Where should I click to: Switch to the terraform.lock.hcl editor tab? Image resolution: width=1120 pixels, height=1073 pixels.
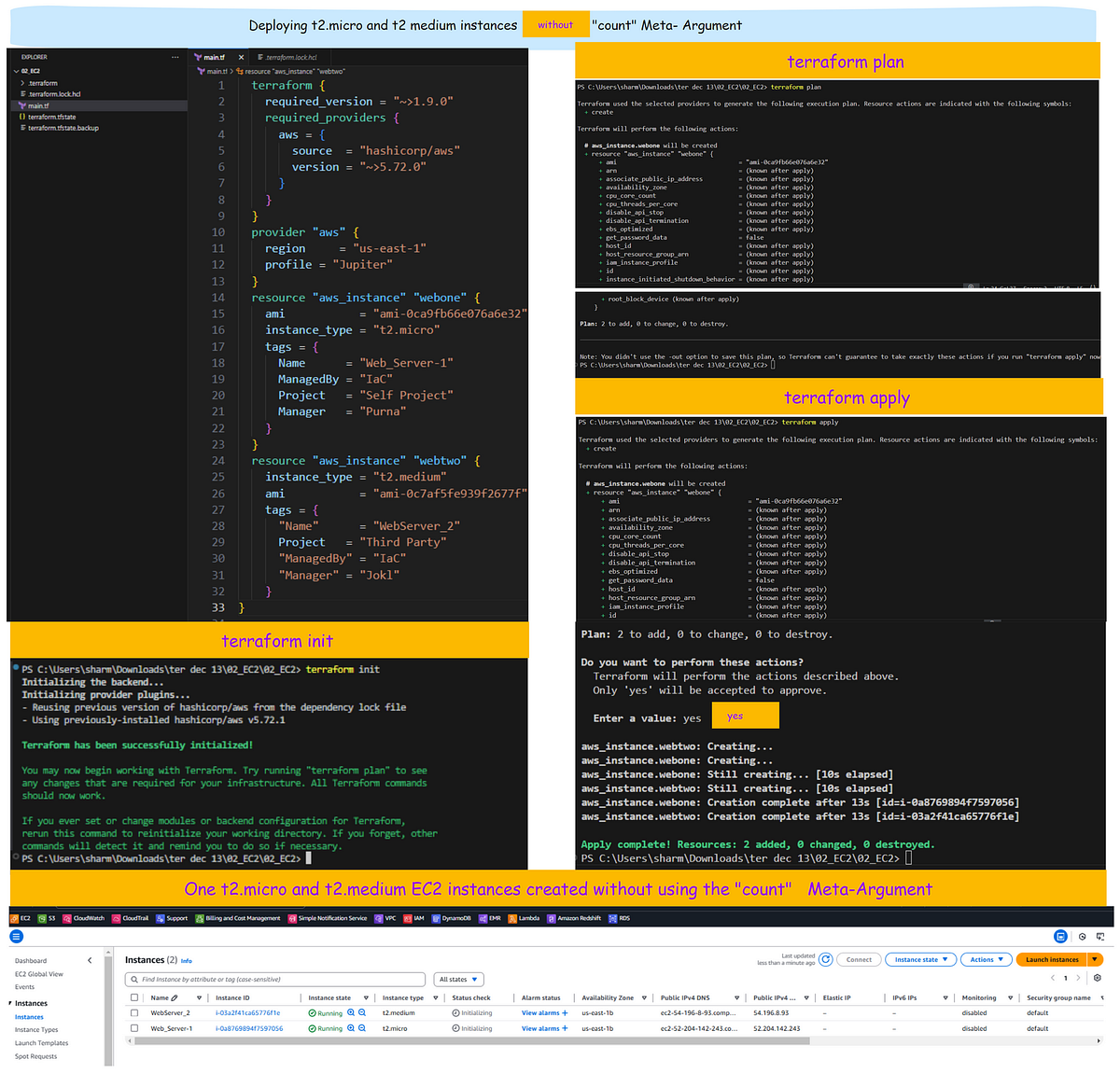[x=291, y=56]
